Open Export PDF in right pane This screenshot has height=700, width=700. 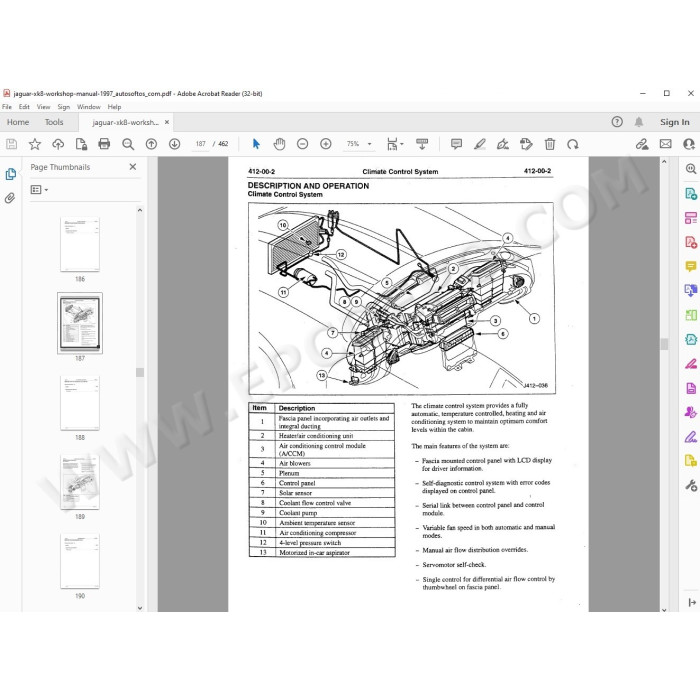click(691, 194)
